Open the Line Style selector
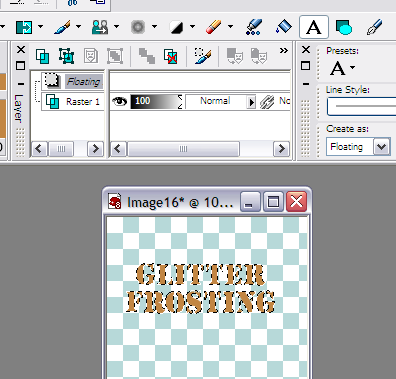Image resolution: width=396 pixels, height=379 pixels. (362, 106)
